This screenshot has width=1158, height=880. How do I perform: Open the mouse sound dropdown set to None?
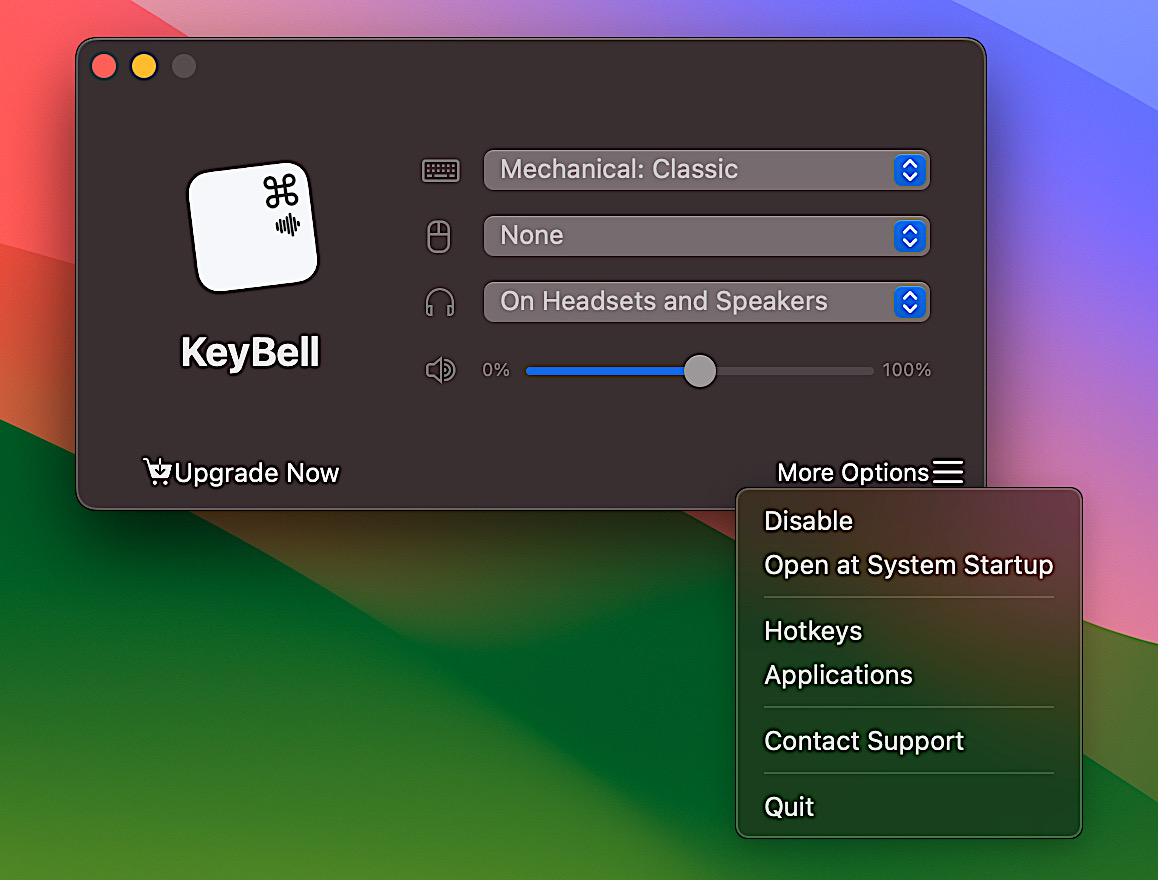[706, 236]
